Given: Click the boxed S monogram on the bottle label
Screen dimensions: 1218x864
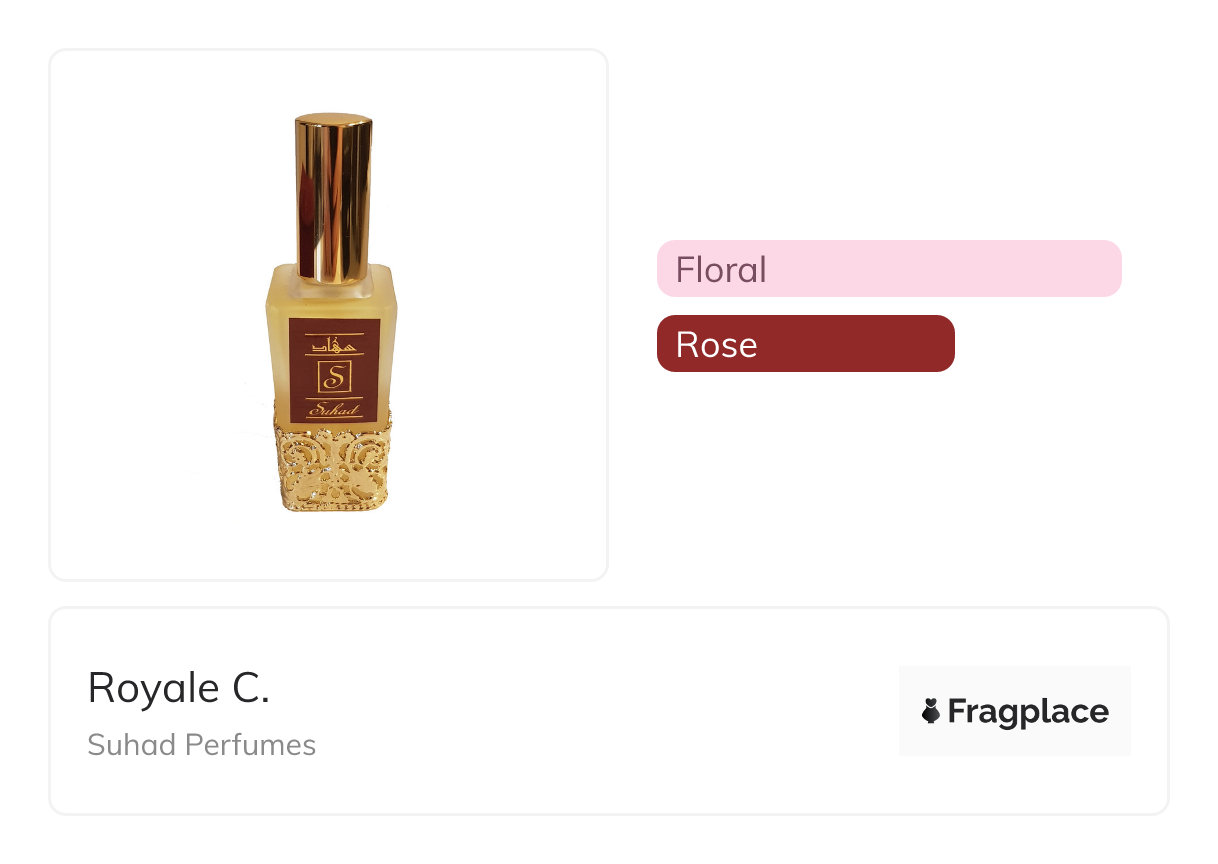Looking at the screenshot, I should [x=334, y=378].
